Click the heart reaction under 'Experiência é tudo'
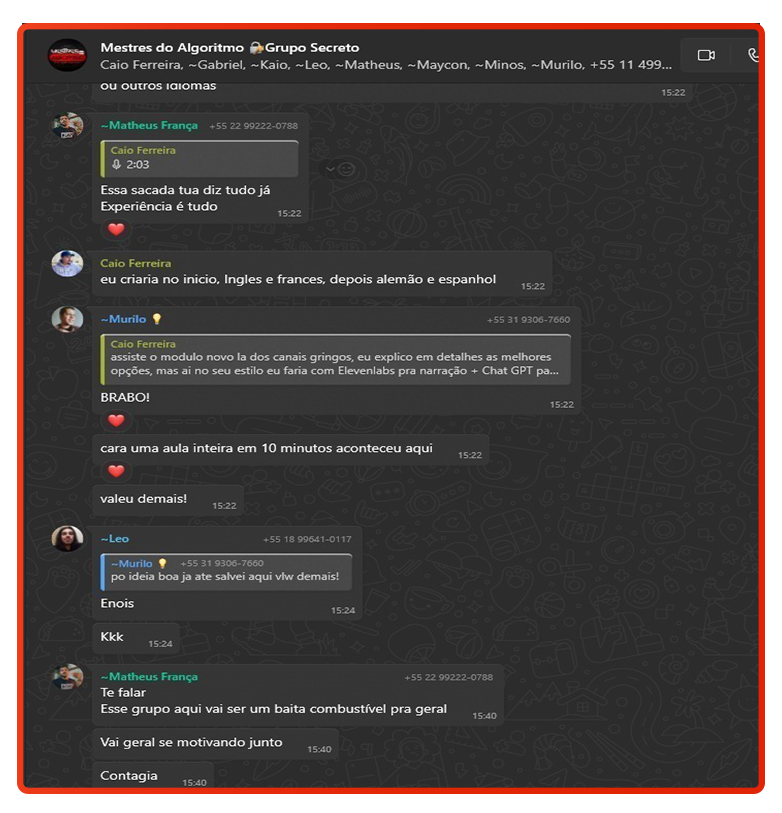 (116, 229)
